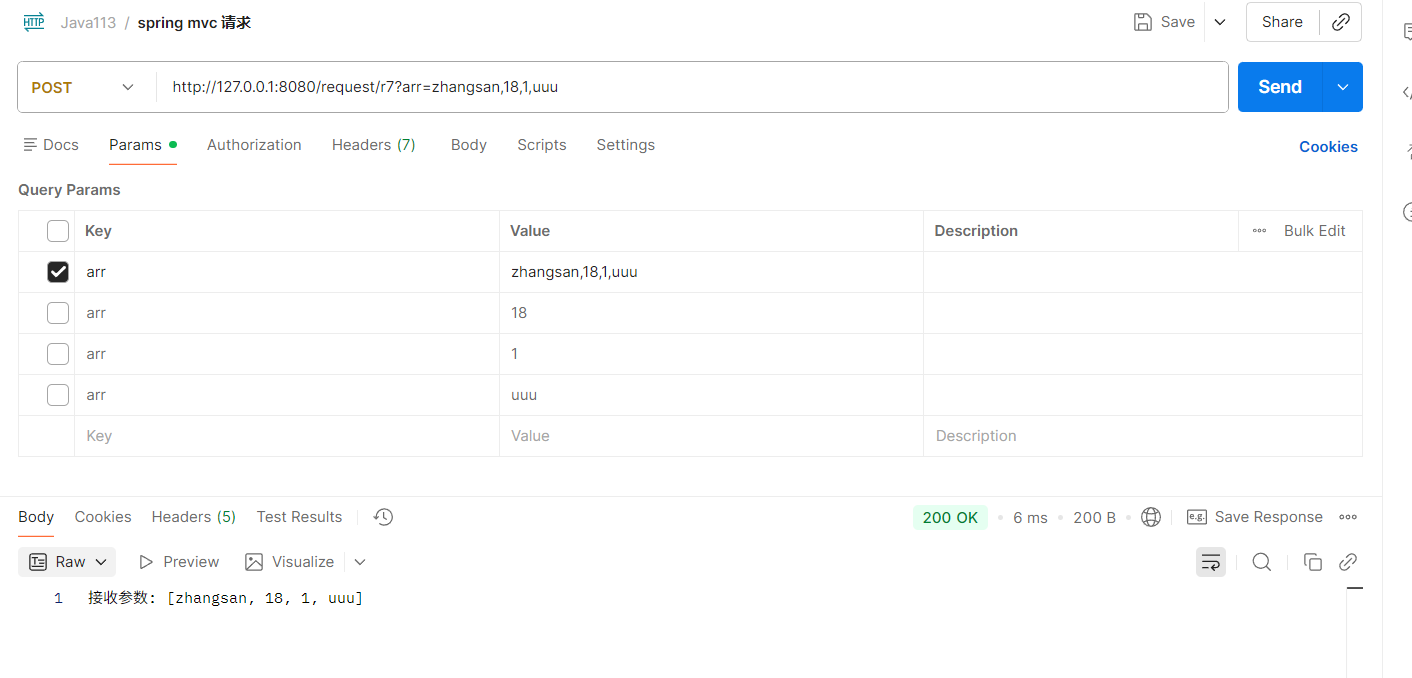Open the request Headers (7) tab
The width and height of the screenshot is (1412, 678).
(374, 145)
